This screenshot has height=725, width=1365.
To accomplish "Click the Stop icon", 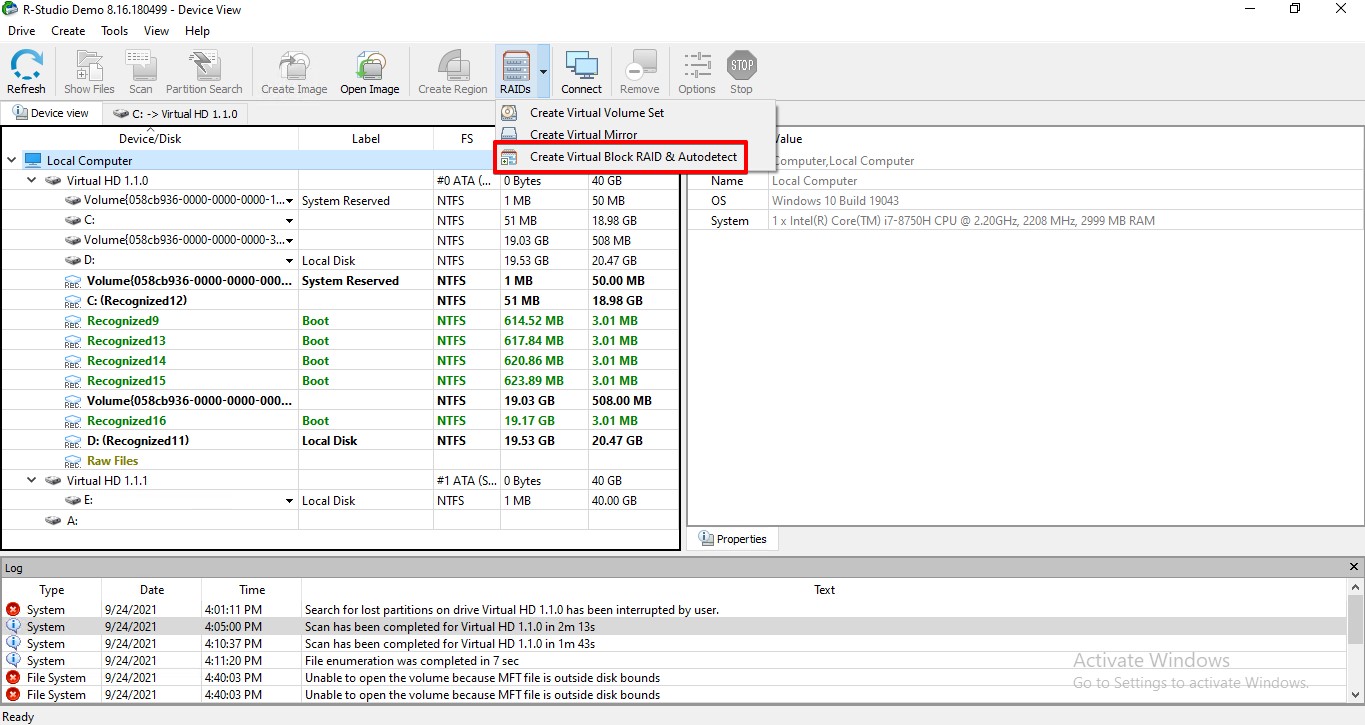I will click(x=741, y=70).
